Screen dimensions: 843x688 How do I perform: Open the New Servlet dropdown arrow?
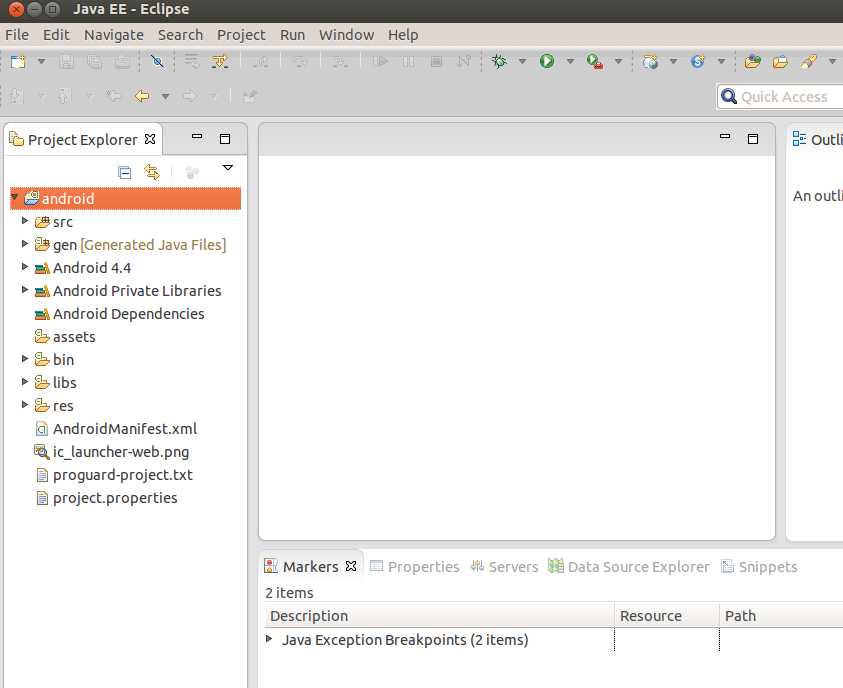pyautogui.click(x=721, y=61)
